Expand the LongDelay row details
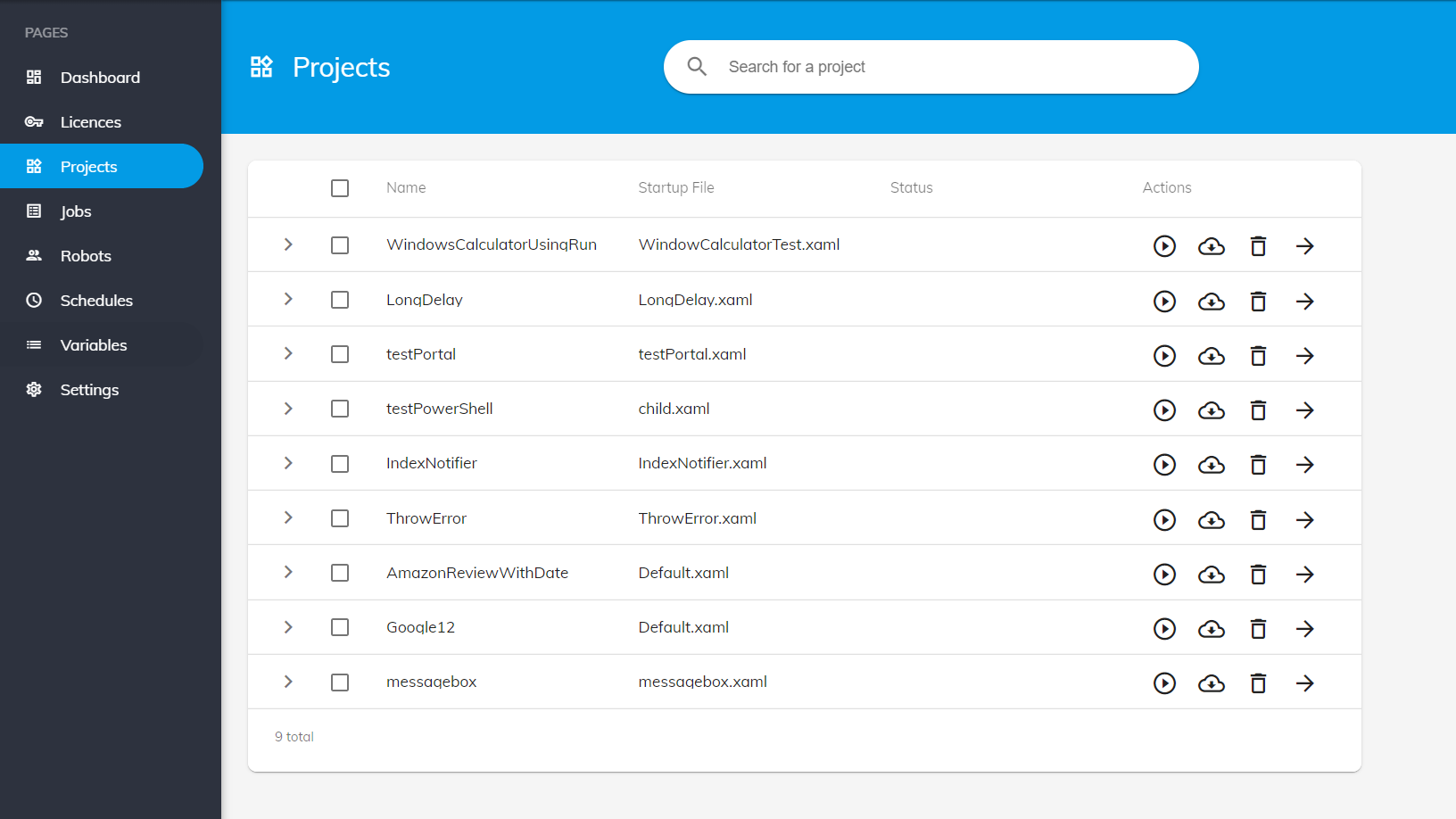The image size is (1456, 819). 288,299
